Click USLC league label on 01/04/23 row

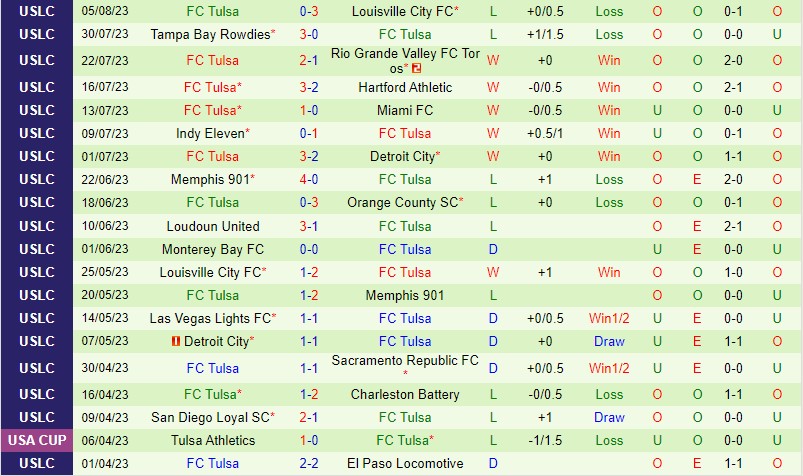point(37,464)
